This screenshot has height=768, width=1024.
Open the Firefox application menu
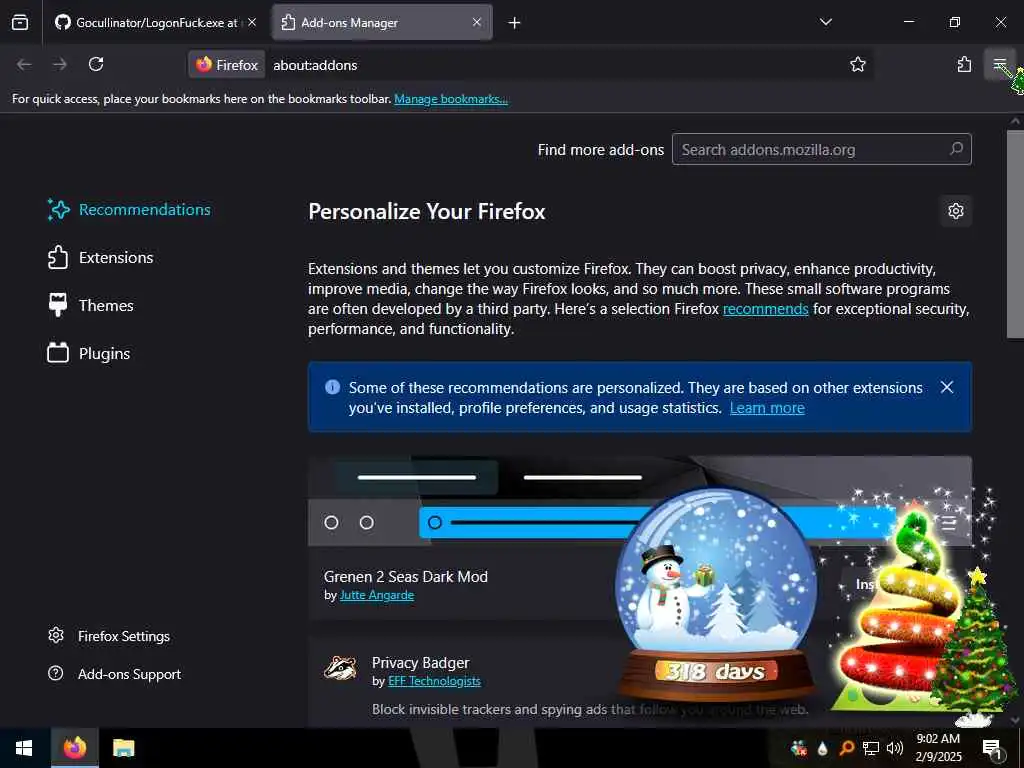pos(999,64)
